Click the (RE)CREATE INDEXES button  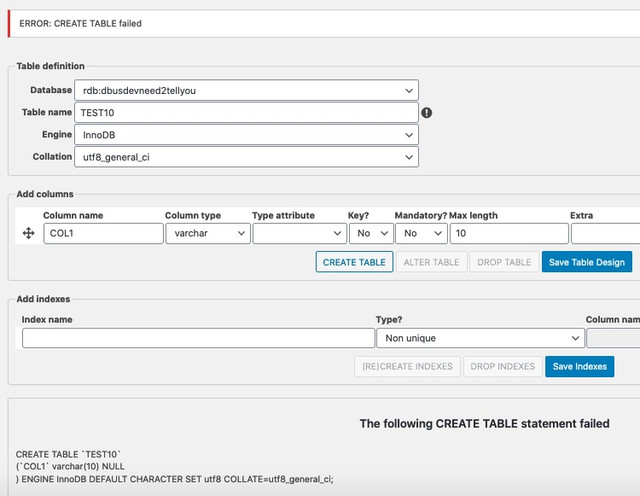pos(407,367)
